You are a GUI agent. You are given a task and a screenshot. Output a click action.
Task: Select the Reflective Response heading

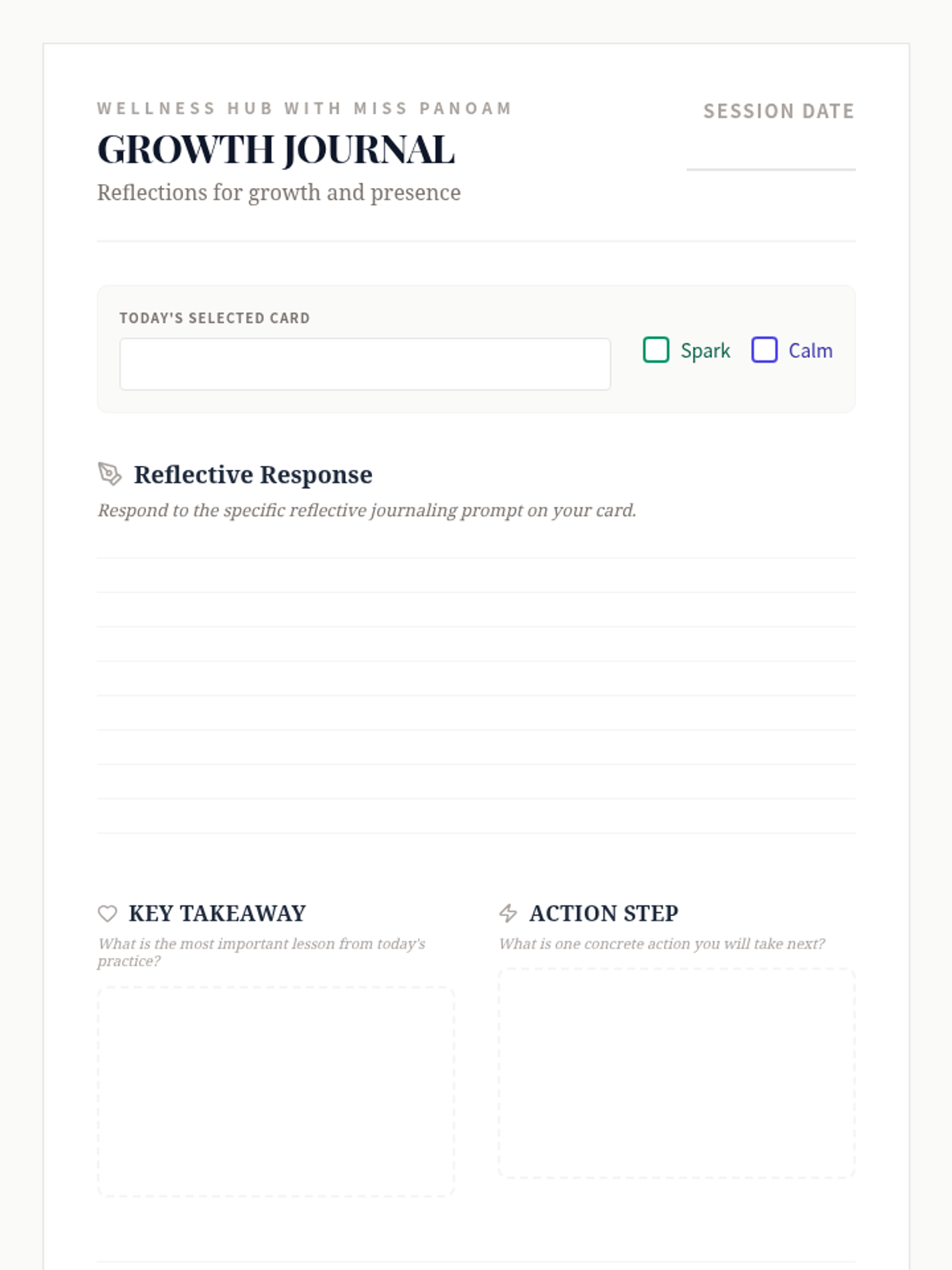click(x=253, y=475)
